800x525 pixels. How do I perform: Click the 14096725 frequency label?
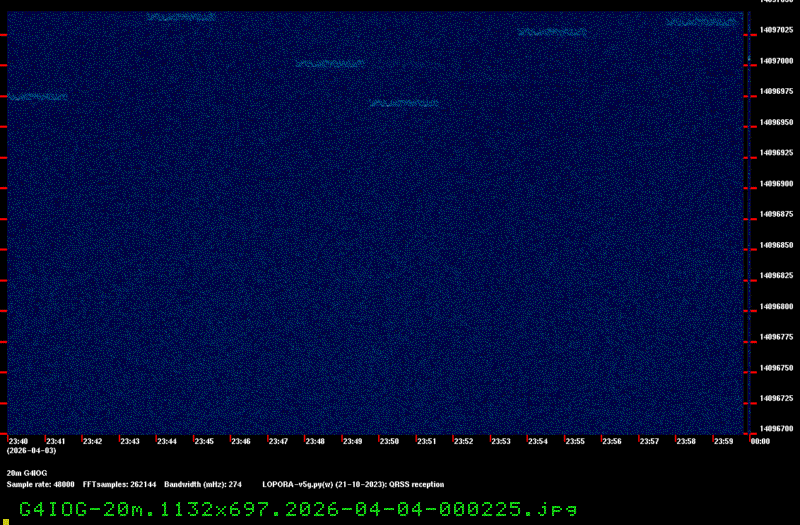click(x=777, y=398)
